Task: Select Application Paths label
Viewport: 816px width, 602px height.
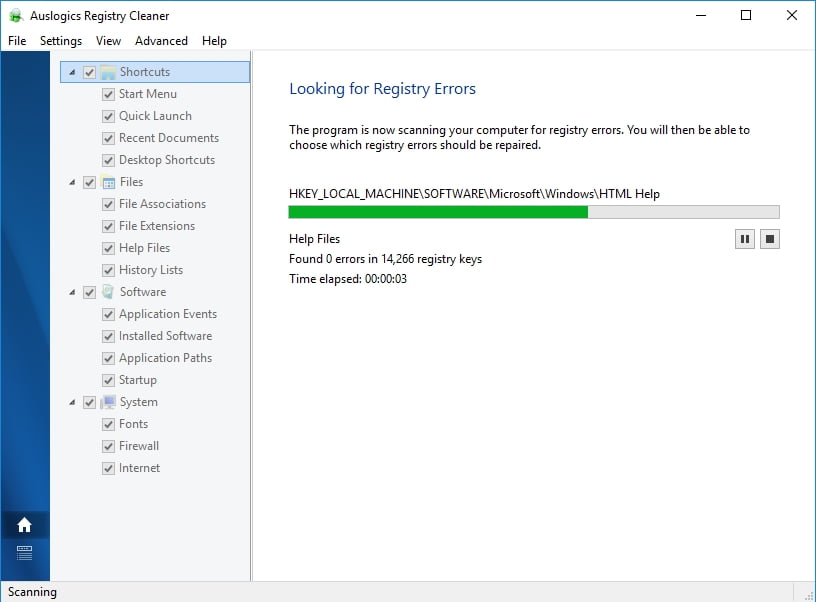Action: click(x=165, y=358)
